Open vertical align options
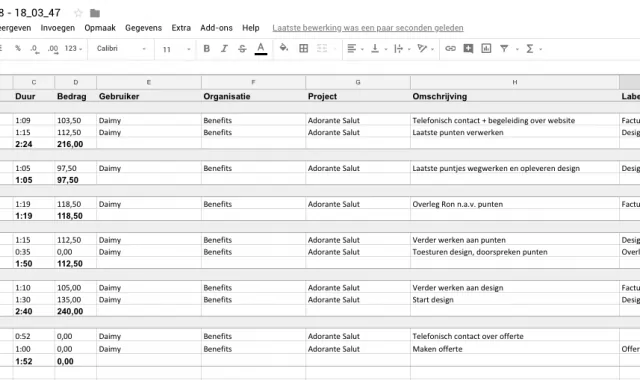Image resolution: width=640 pixels, height=380 pixels. pos(375,49)
